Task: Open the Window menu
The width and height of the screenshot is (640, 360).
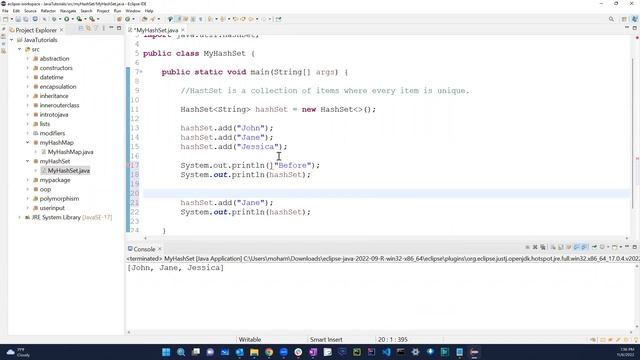Action: [133, 11]
